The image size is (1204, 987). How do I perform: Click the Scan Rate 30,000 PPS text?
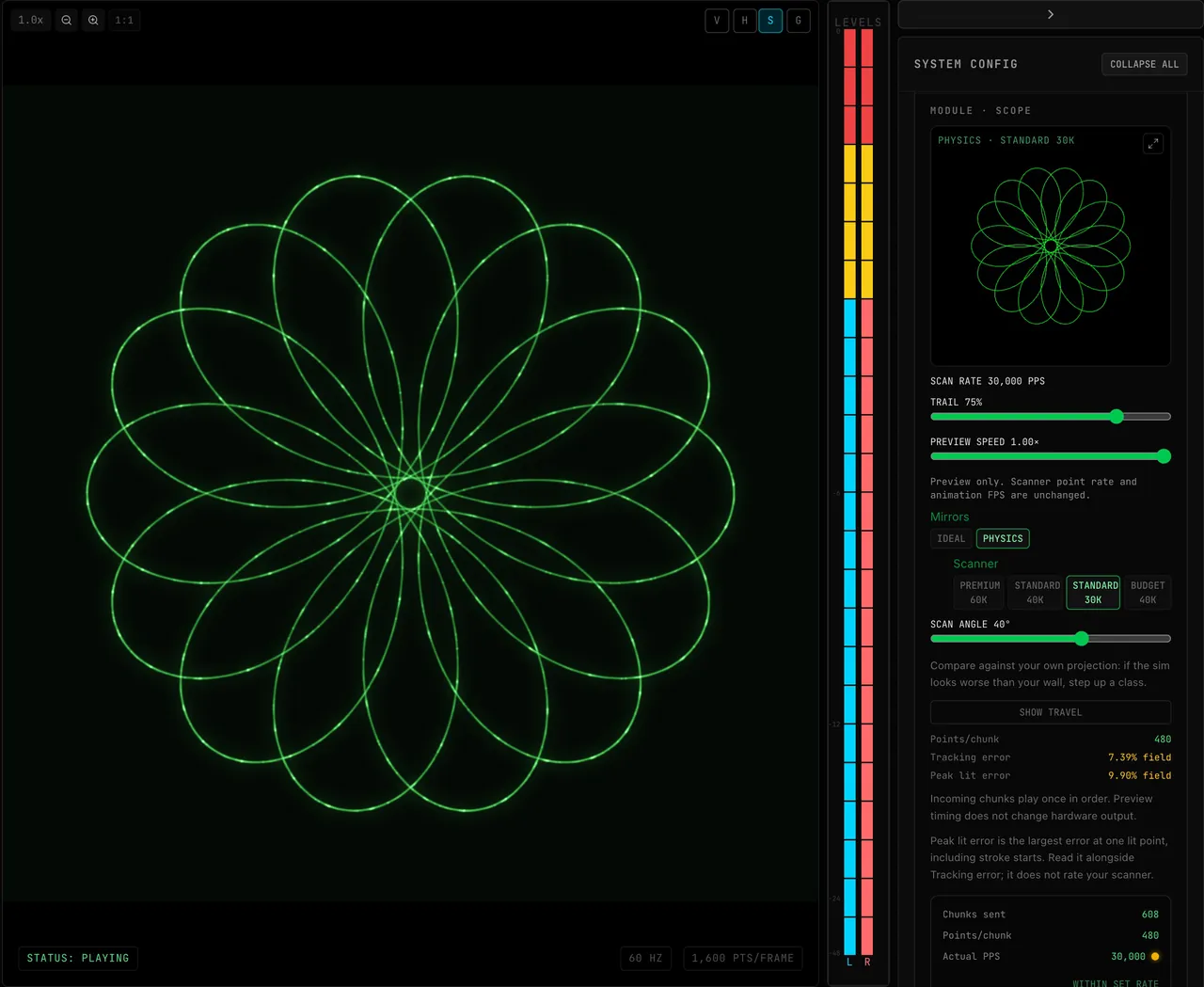click(x=988, y=381)
